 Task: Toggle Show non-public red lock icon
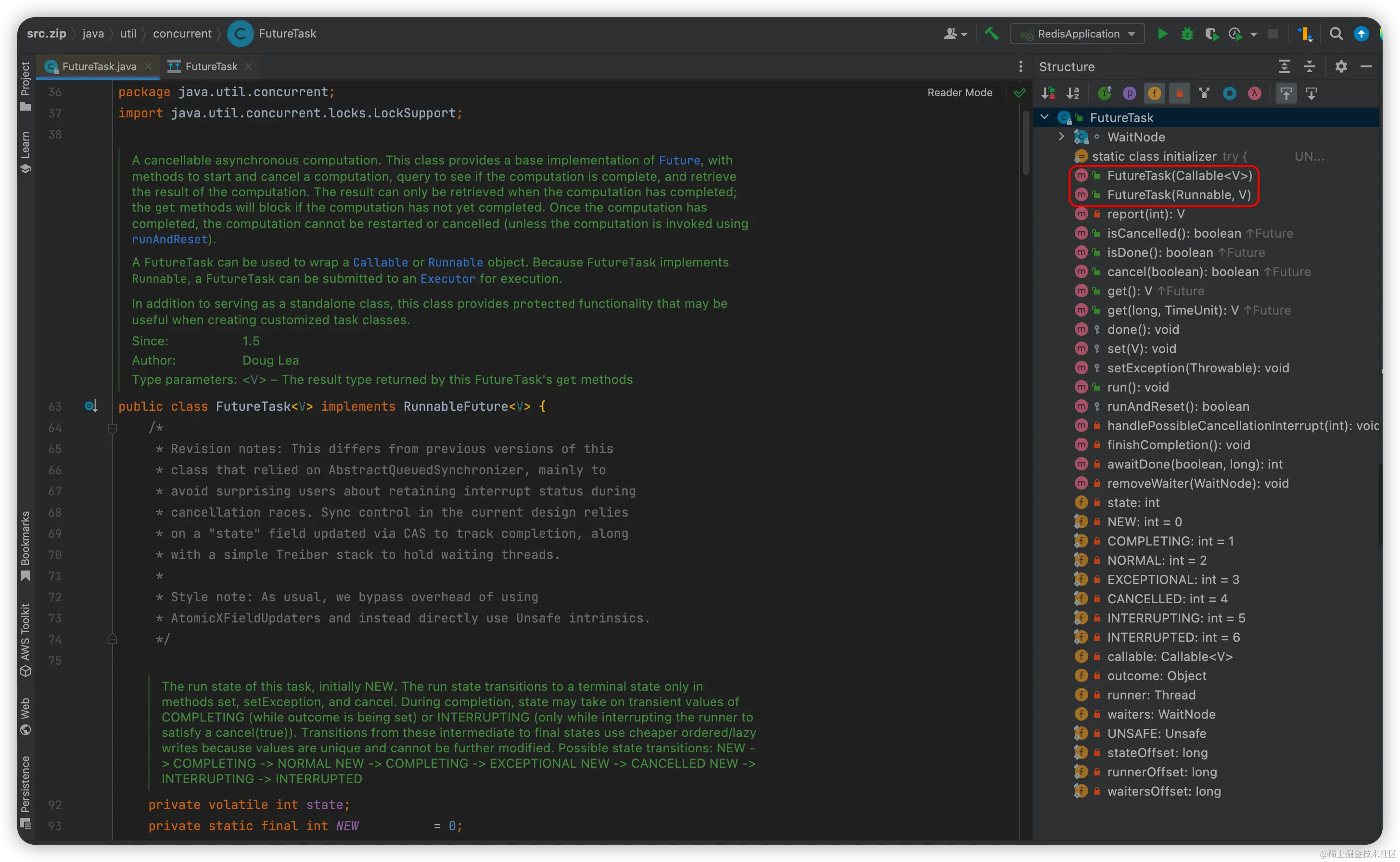tap(1179, 93)
